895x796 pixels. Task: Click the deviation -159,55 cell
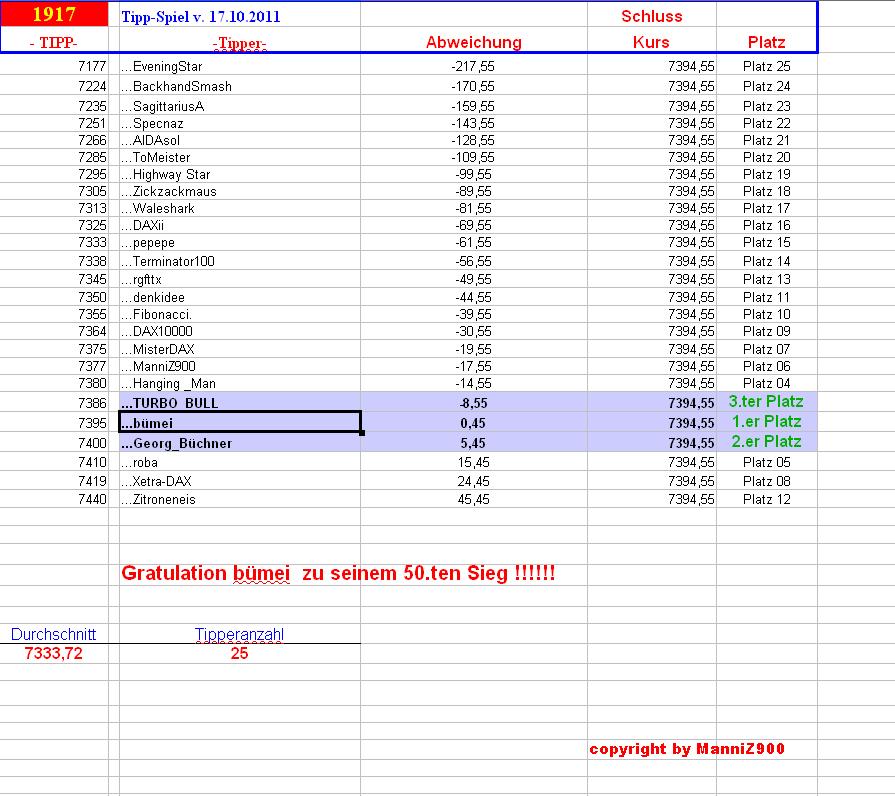coord(473,106)
